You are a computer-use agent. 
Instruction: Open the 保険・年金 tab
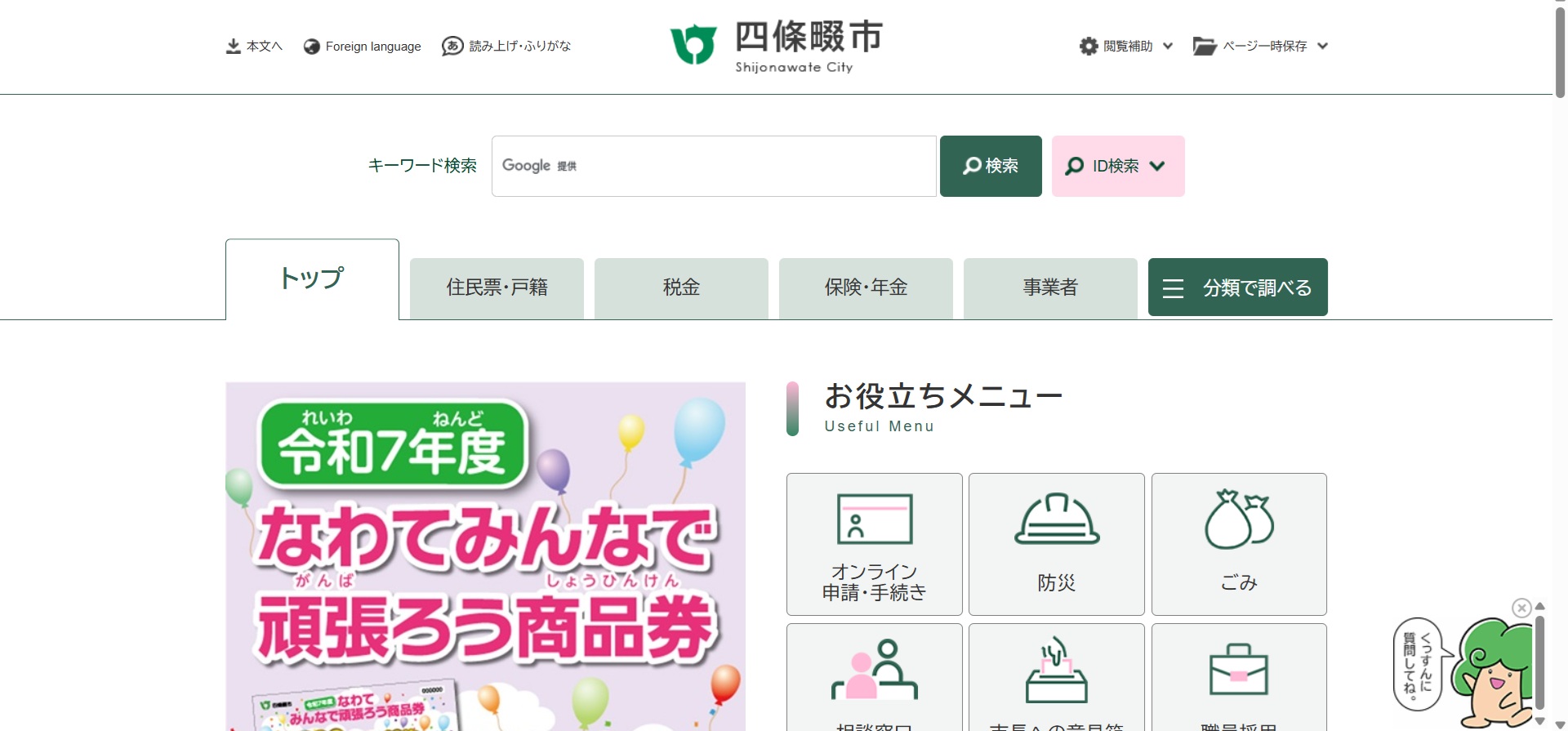(866, 288)
